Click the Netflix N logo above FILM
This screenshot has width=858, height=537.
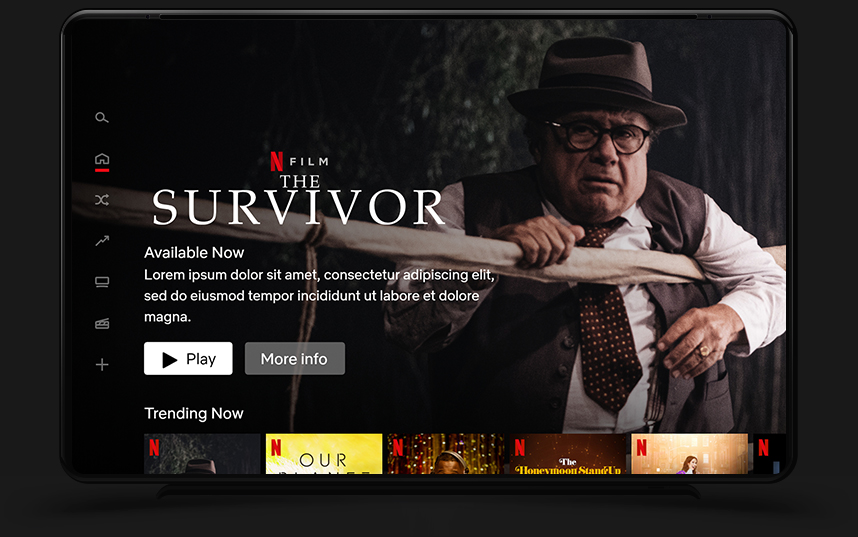click(x=277, y=161)
